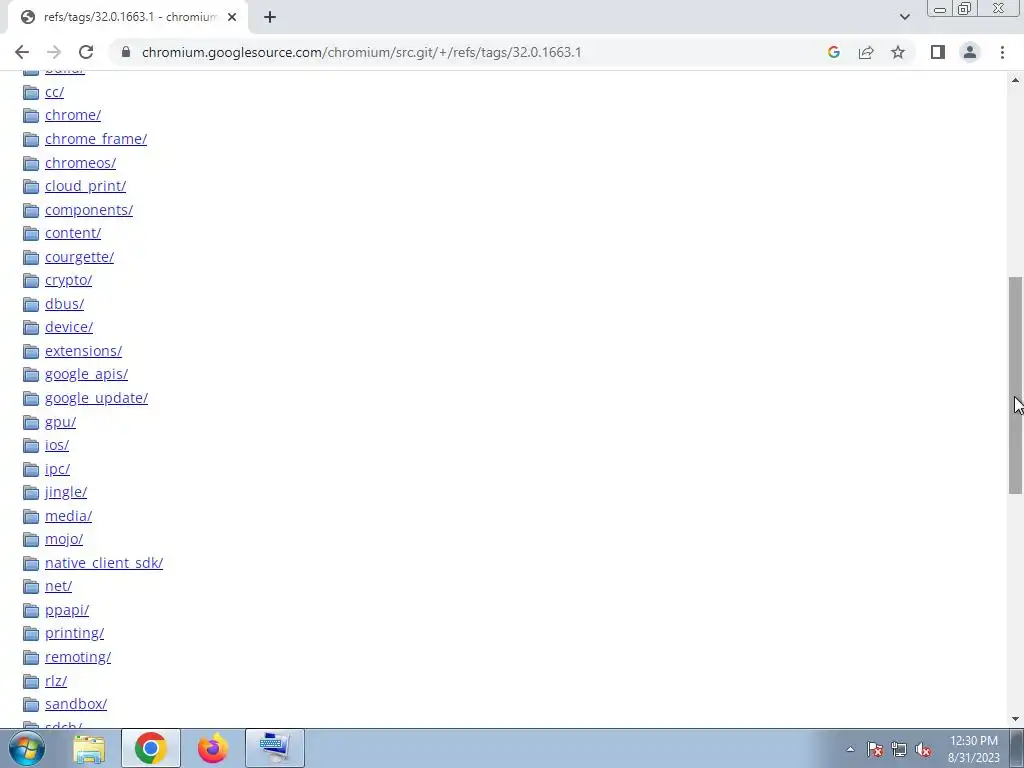The width and height of the screenshot is (1024, 768).
Task: Open the native_client_sdk/ folder link
Action: (x=104, y=563)
